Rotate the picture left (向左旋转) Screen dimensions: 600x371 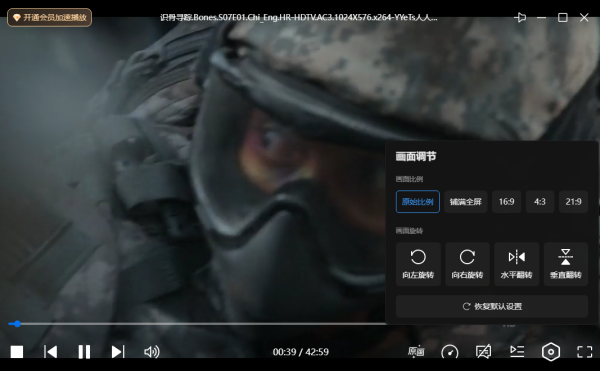(x=418, y=264)
